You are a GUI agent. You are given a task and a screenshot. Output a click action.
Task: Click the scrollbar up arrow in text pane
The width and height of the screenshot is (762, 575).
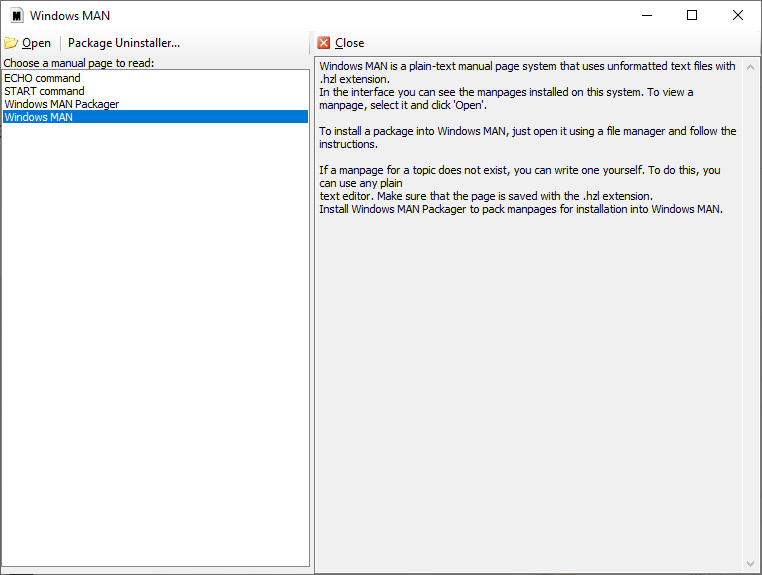click(x=750, y=67)
